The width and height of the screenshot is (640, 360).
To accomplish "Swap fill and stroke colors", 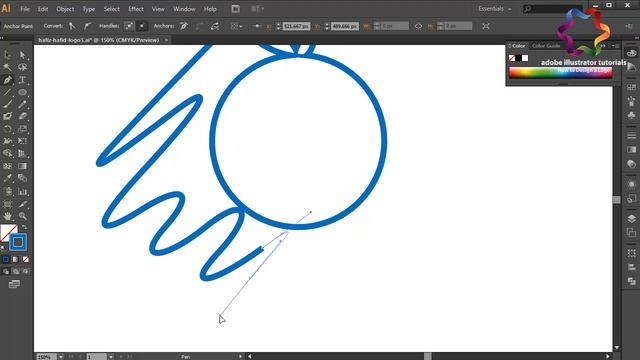I will coord(24,227).
